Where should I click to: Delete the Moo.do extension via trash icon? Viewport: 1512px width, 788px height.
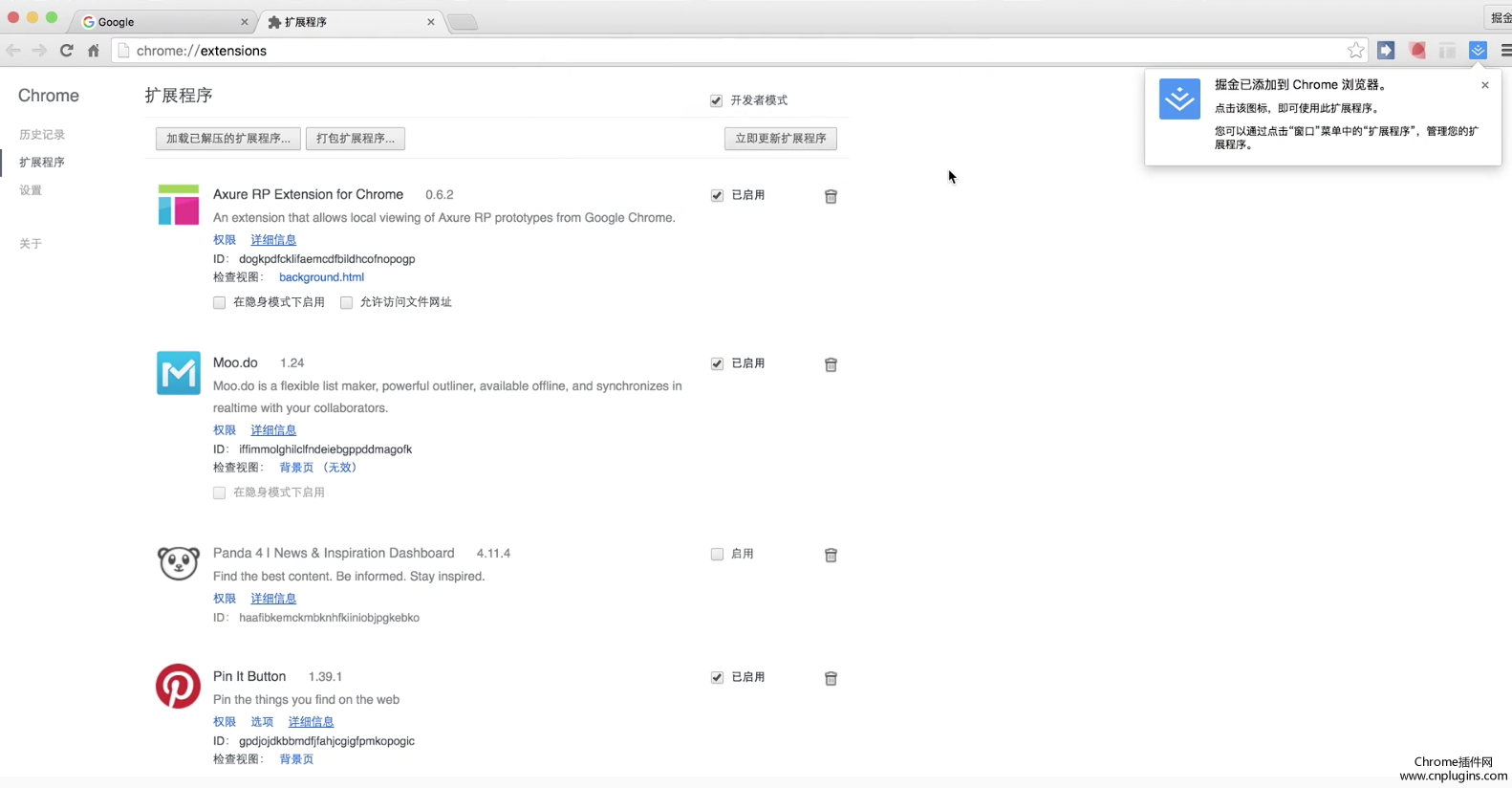tap(831, 364)
